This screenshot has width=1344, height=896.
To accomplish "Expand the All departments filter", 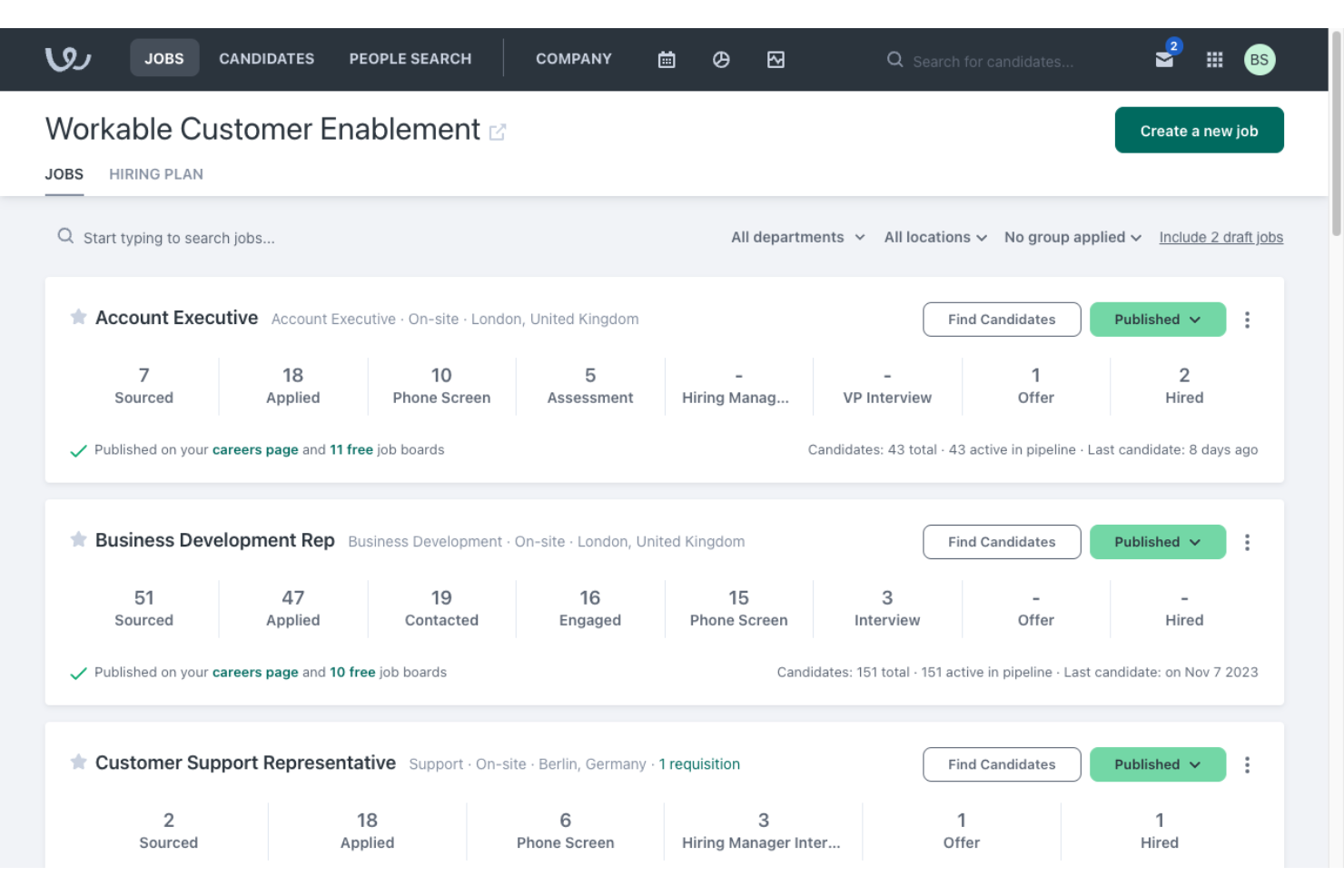I will 798,237.
